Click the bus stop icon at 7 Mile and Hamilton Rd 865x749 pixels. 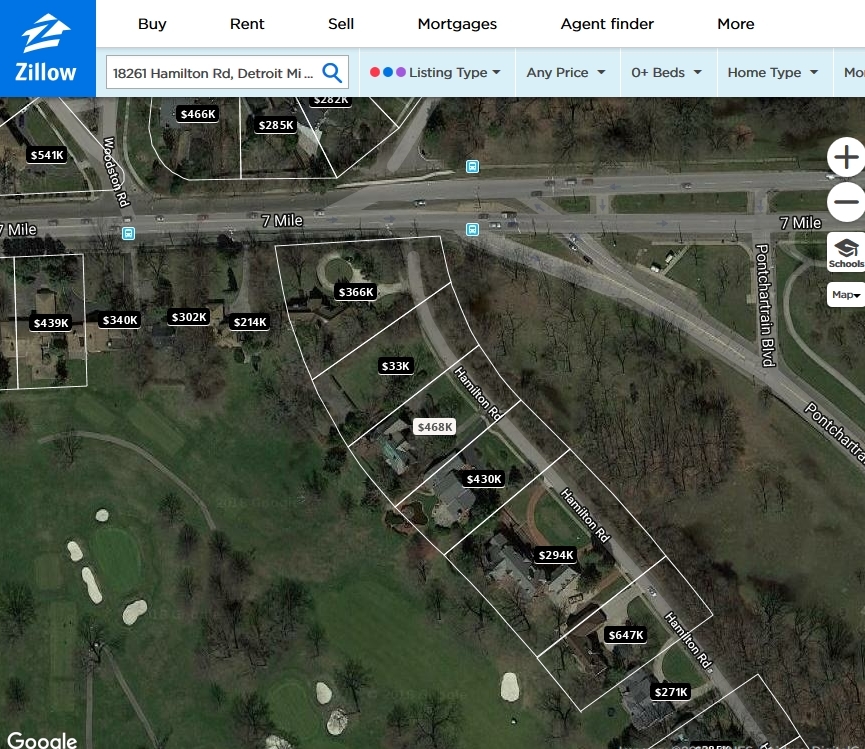click(472, 229)
